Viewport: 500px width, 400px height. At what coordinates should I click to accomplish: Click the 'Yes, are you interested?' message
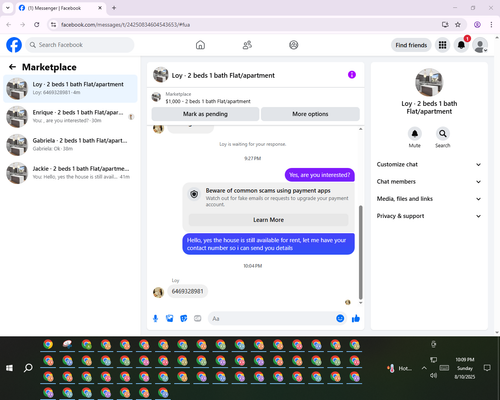[319, 175]
